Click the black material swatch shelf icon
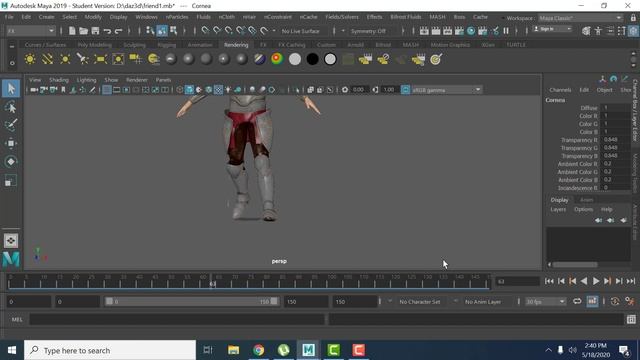The width and height of the screenshot is (640, 360). [312, 59]
